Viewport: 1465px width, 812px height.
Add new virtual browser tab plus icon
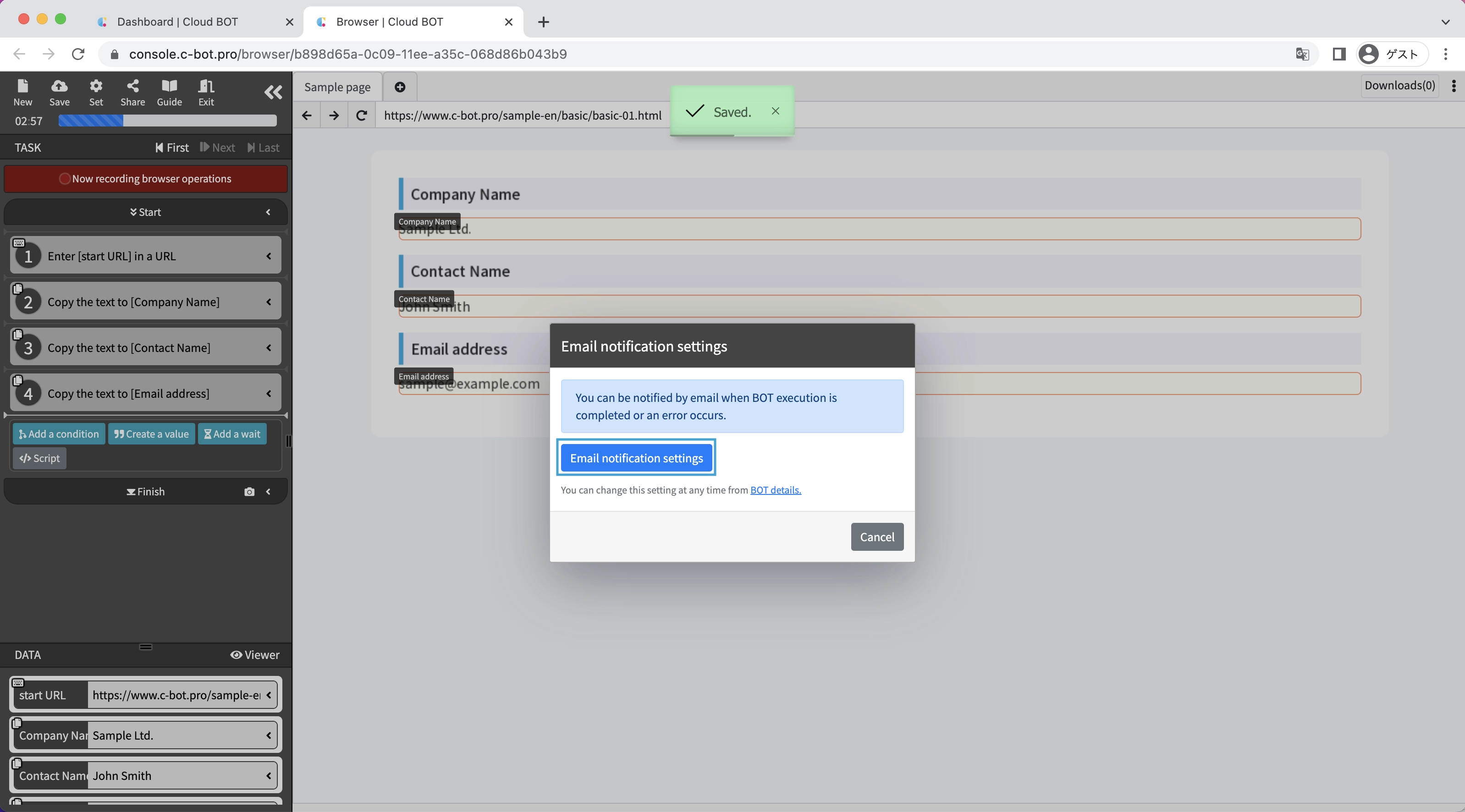coord(400,87)
